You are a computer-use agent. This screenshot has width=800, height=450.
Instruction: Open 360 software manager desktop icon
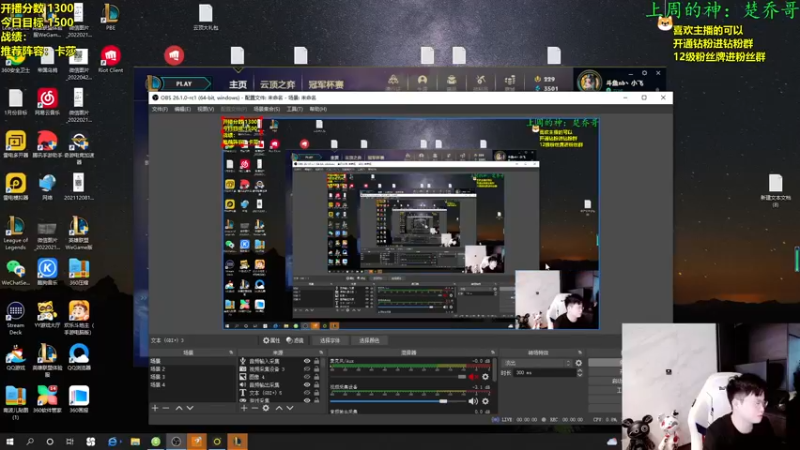[x=47, y=399]
